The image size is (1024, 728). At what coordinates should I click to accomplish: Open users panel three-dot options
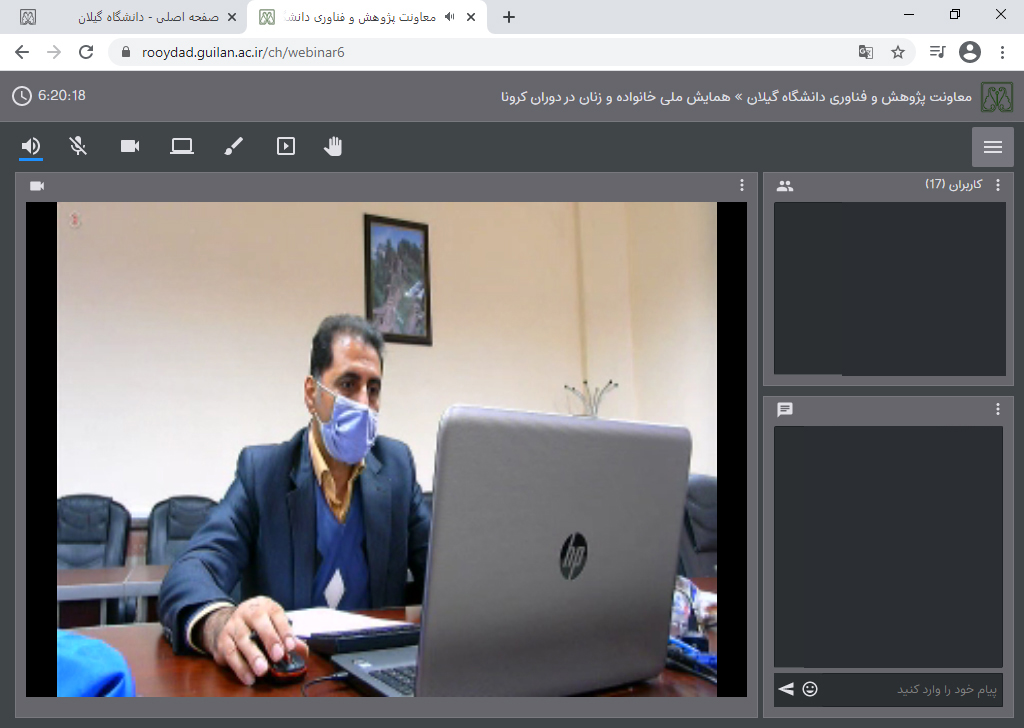pyautogui.click(x=997, y=185)
